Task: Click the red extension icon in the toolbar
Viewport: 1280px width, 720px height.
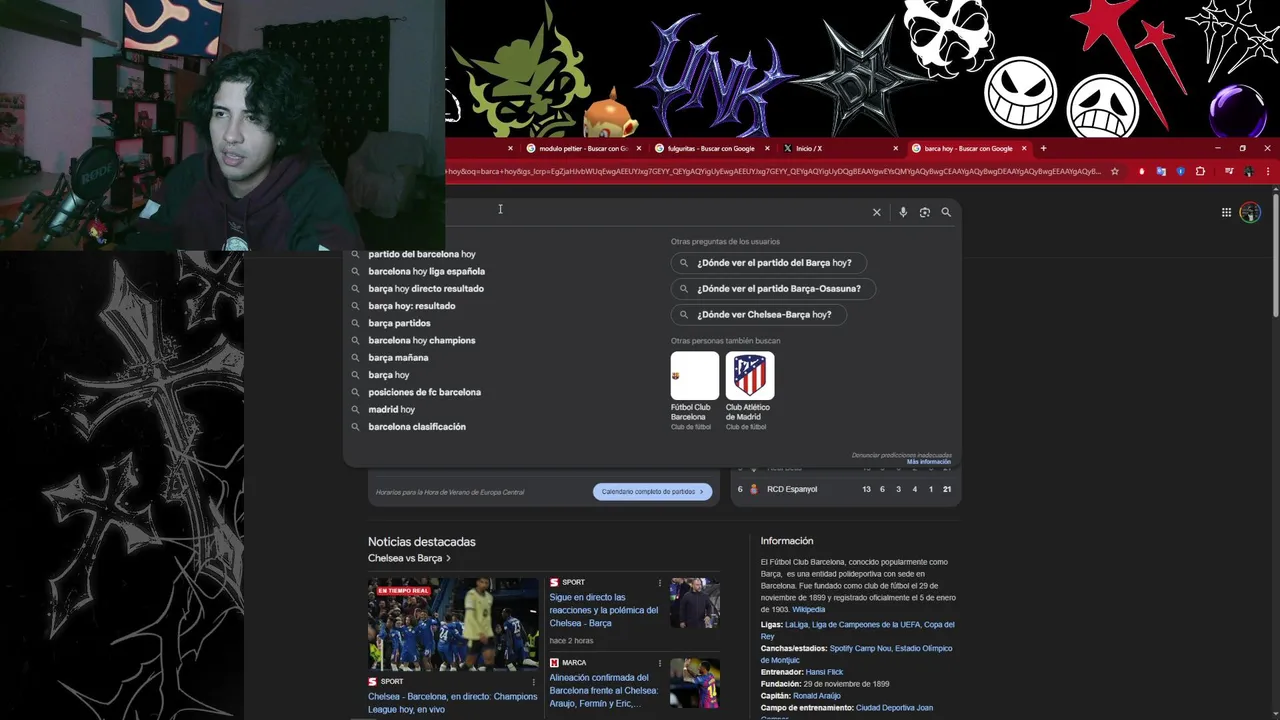Action: 1141,171
